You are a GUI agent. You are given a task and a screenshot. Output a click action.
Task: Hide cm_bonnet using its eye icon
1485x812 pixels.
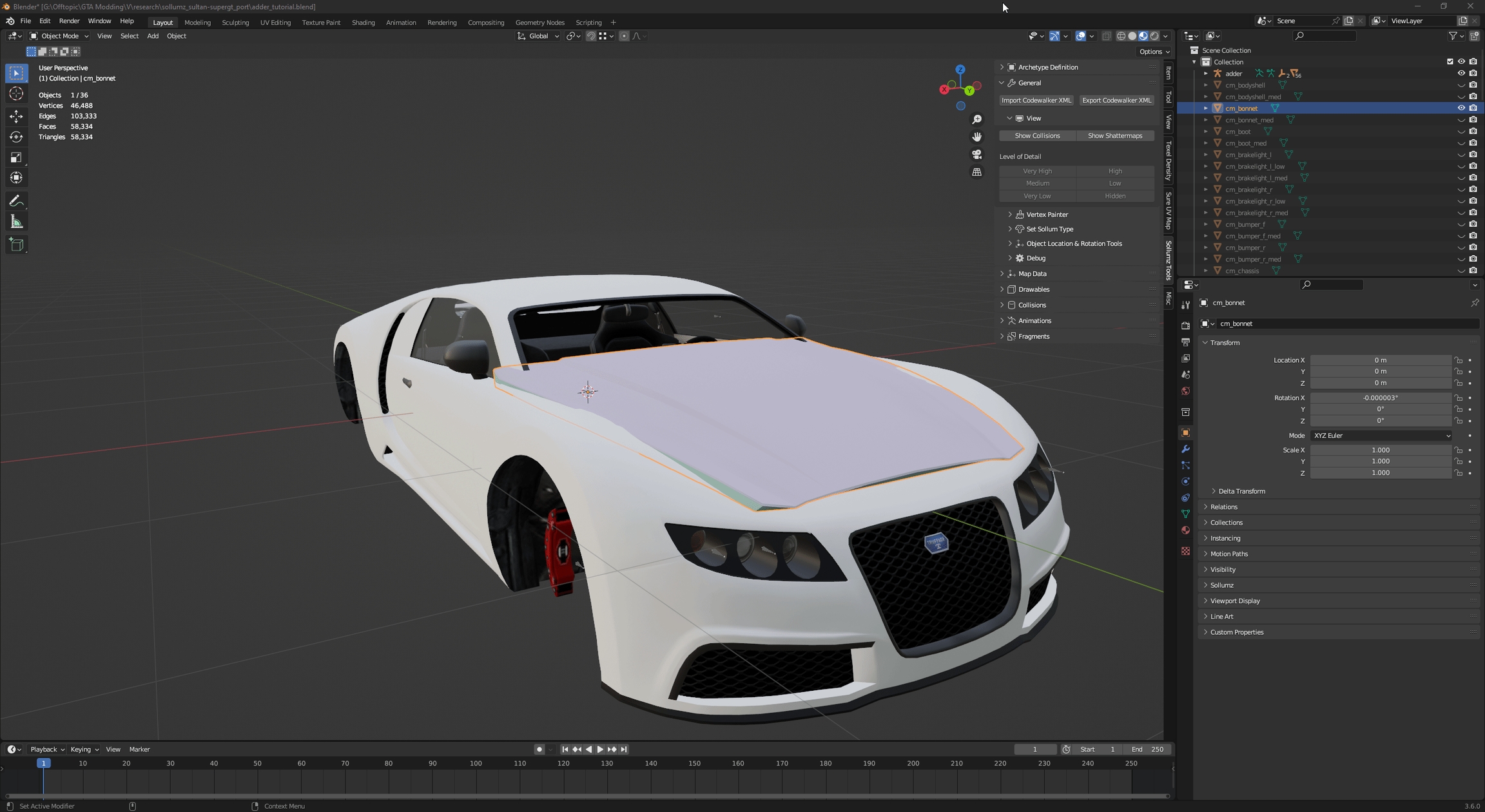(x=1461, y=108)
